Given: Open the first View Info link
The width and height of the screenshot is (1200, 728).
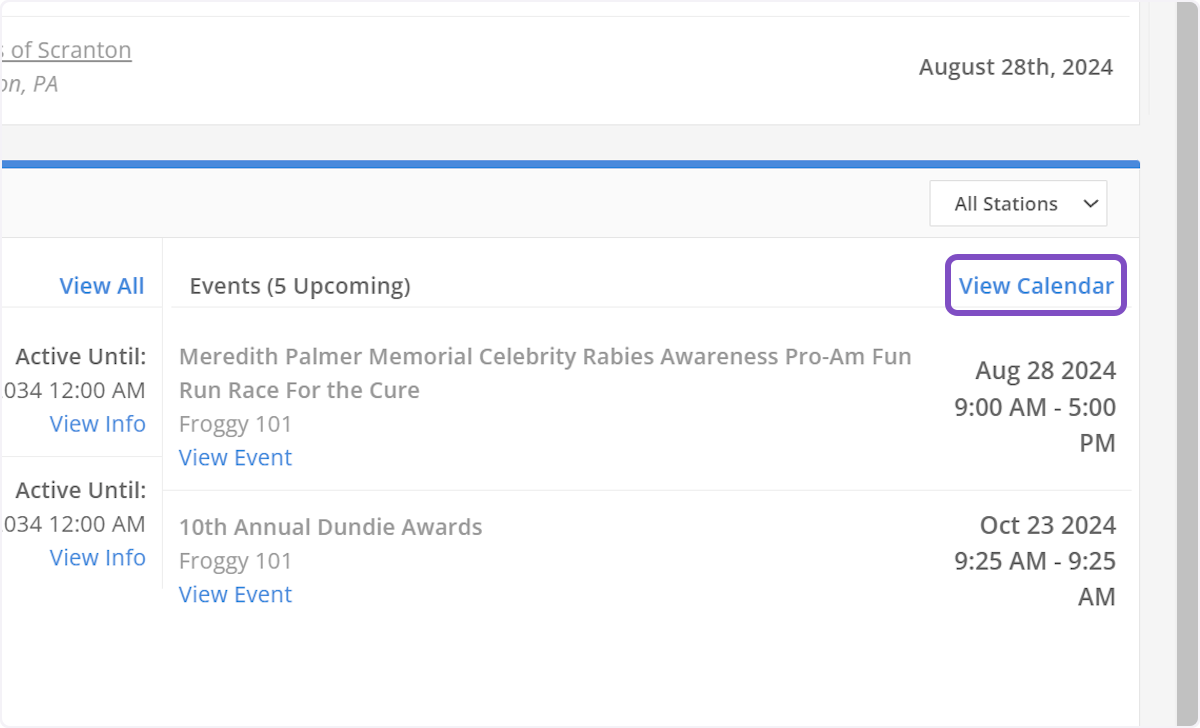Looking at the screenshot, I should [x=98, y=424].
